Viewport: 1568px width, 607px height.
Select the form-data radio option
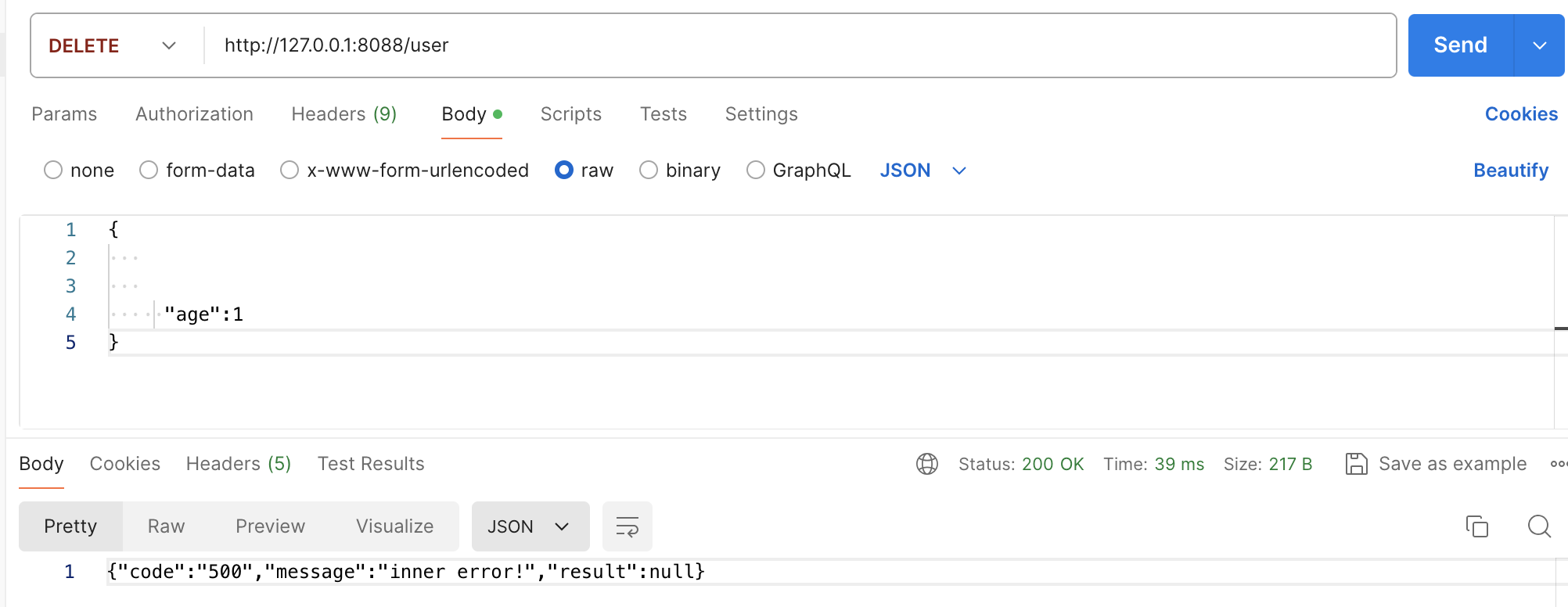point(149,171)
